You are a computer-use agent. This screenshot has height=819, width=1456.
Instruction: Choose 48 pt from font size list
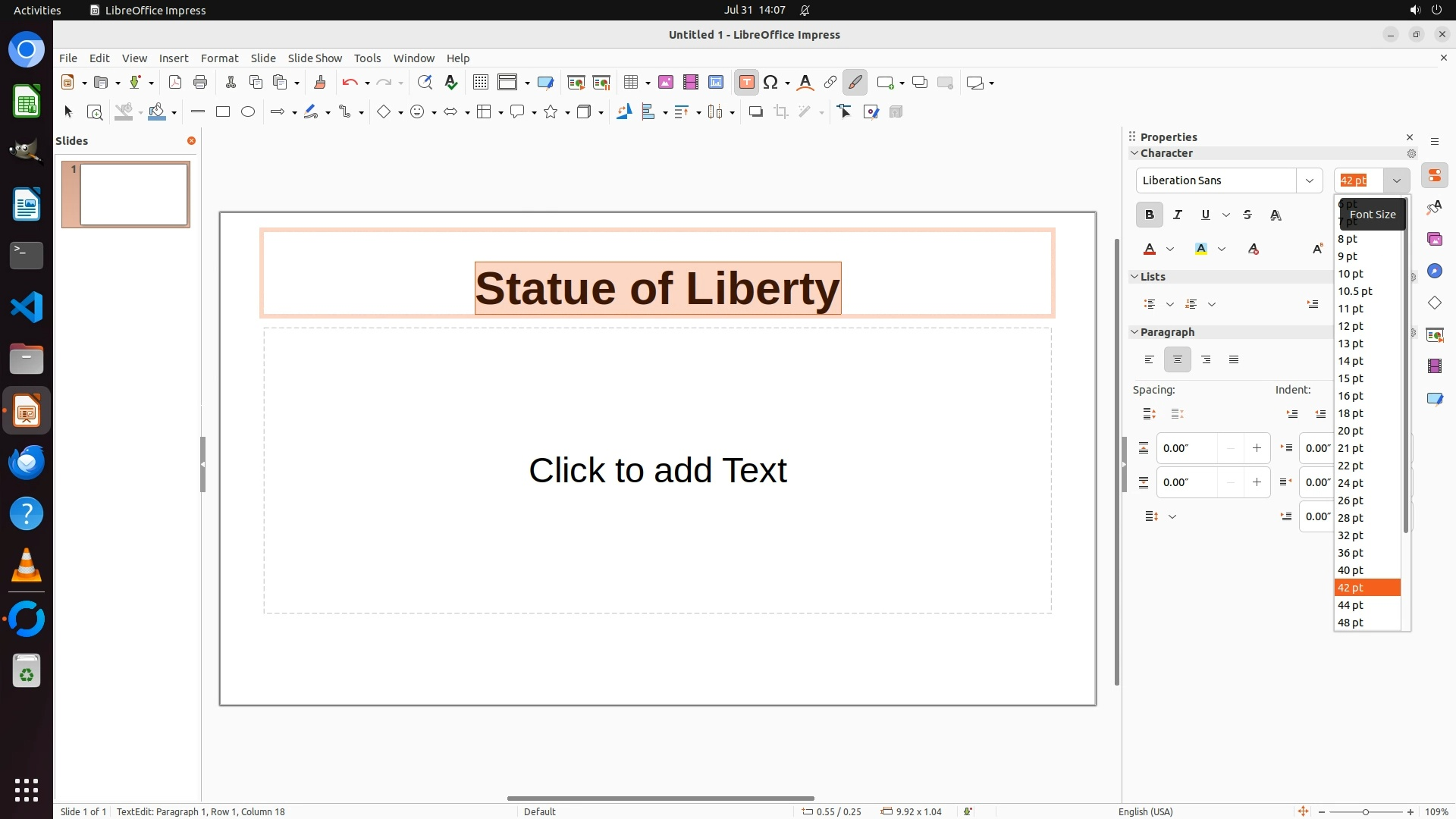click(x=1351, y=623)
